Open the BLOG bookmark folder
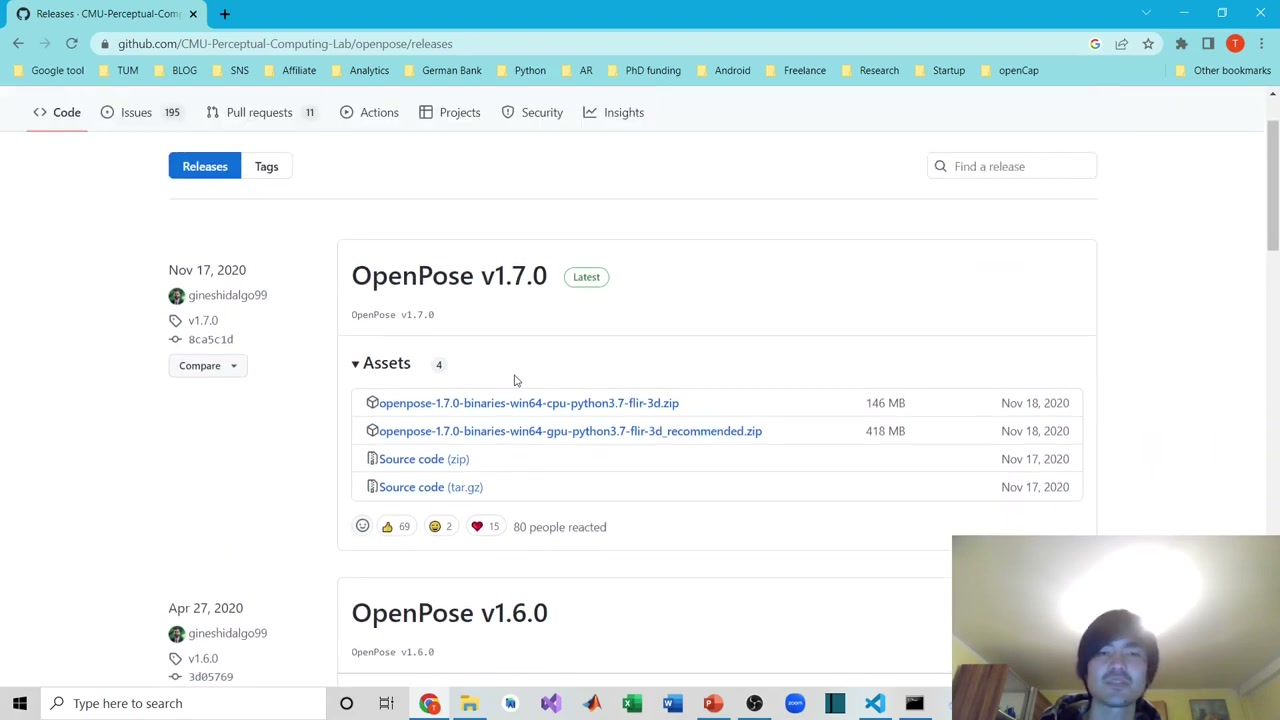Screen dimensions: 1280x720 click(175, 70)
